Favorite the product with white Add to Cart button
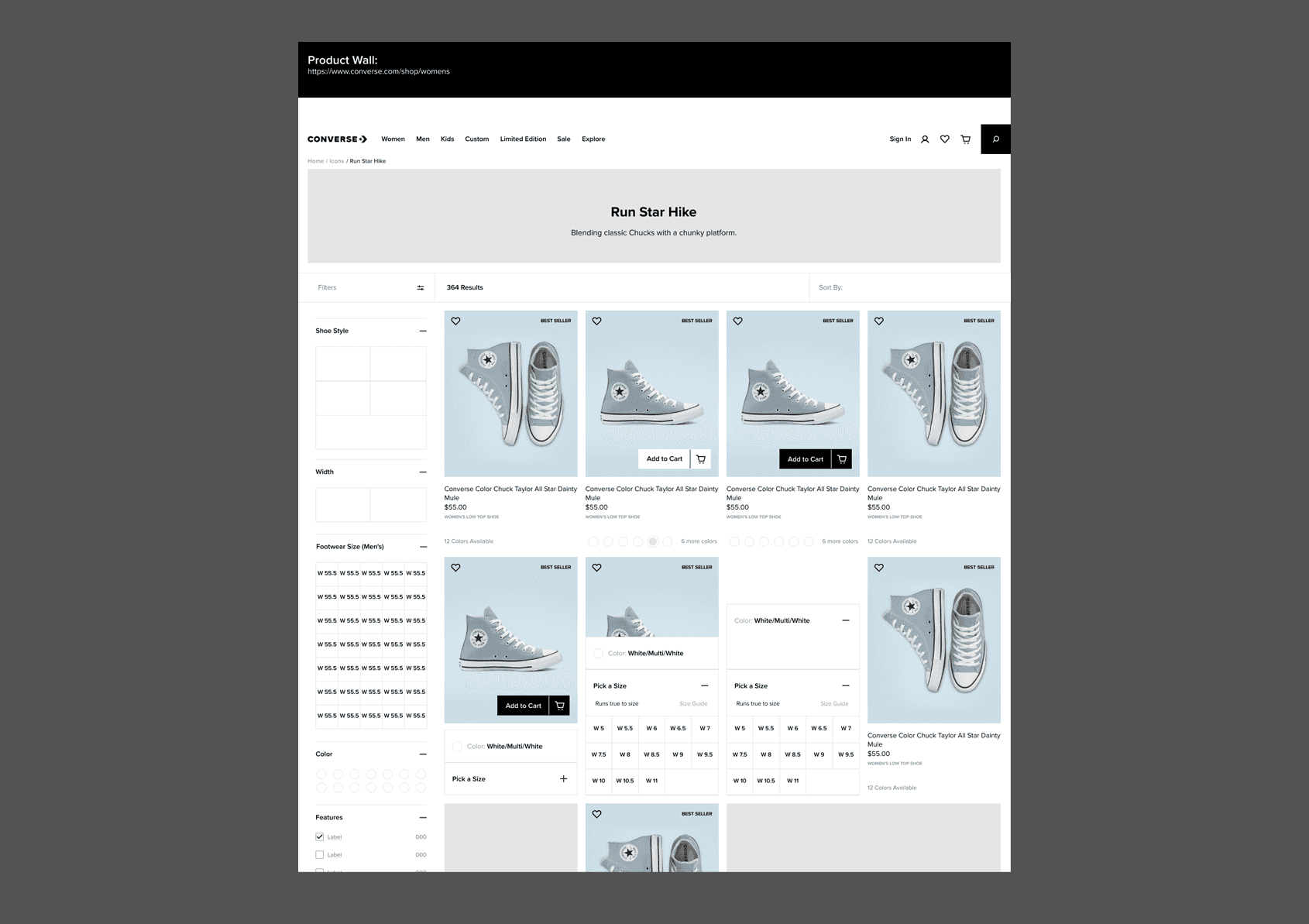This screenshot has width=1309, height=924. 596,321
